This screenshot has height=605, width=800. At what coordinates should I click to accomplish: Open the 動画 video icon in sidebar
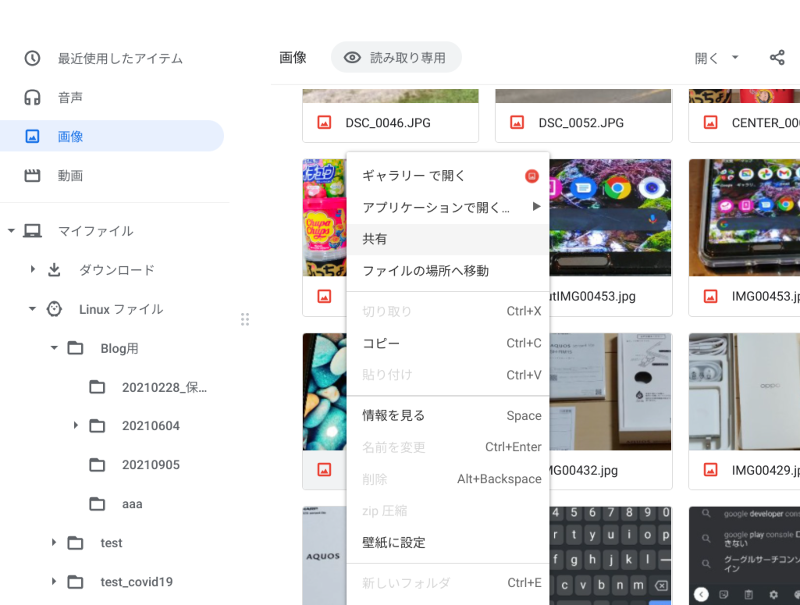click(31, 174)
